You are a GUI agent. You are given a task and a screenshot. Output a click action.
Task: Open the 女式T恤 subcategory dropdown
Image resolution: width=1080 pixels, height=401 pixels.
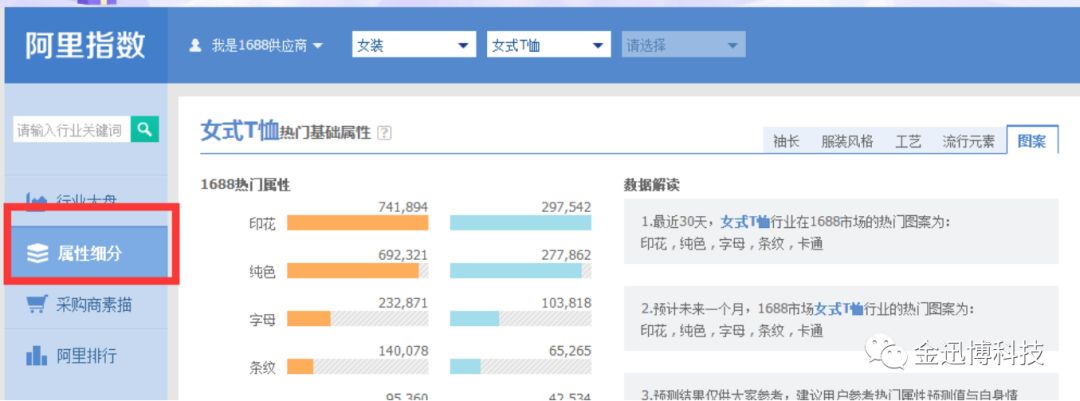tap(548, 46)
